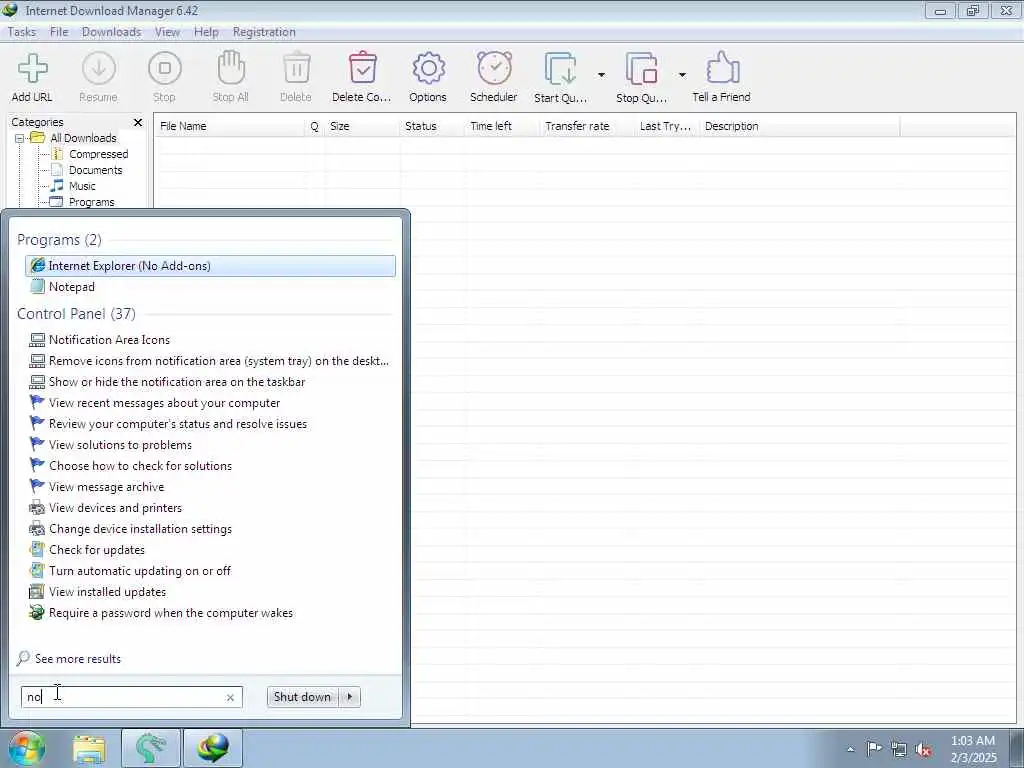This screenshot has width=1024, height=768.
Task: Open the Downloads menu
Action: tap(112, 32)
